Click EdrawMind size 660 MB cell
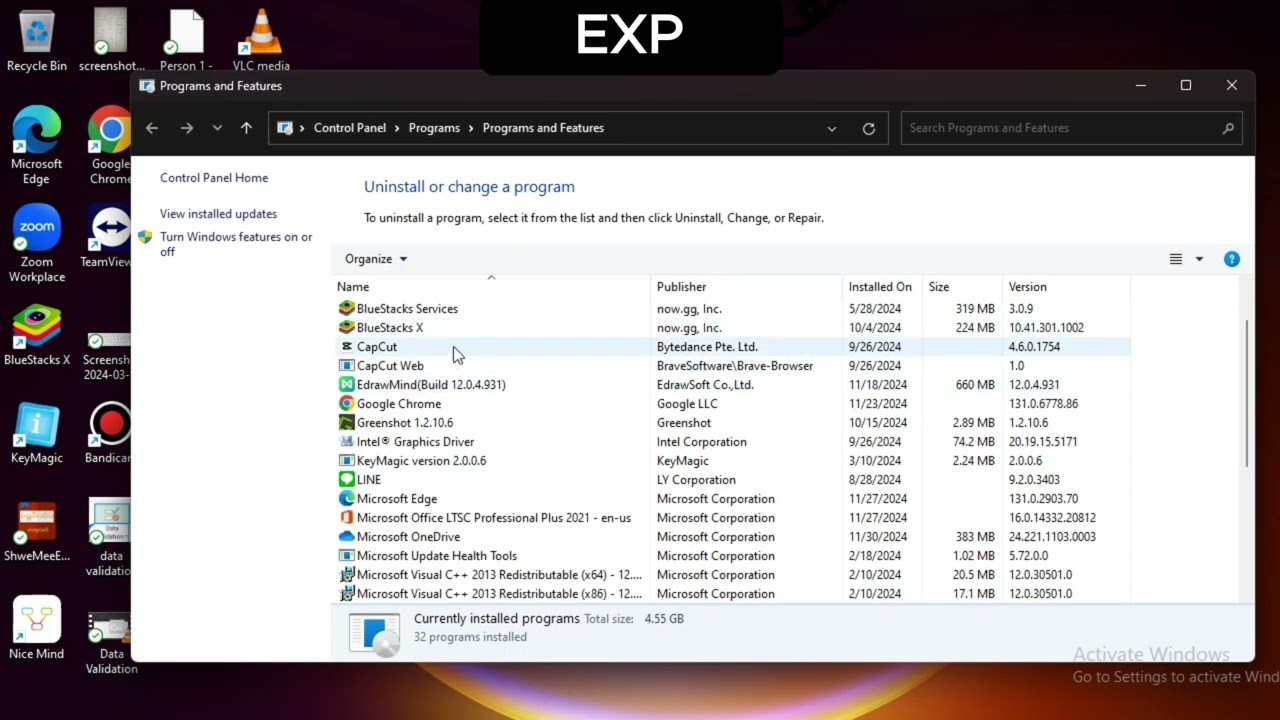This screenshot has width=1280, height=720. tap(975, 385)
